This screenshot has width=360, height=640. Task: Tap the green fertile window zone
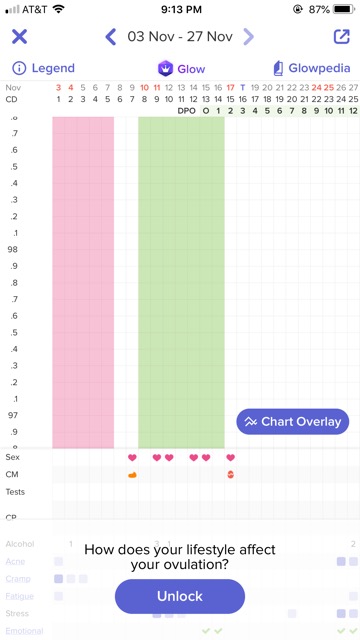[181, 282]
